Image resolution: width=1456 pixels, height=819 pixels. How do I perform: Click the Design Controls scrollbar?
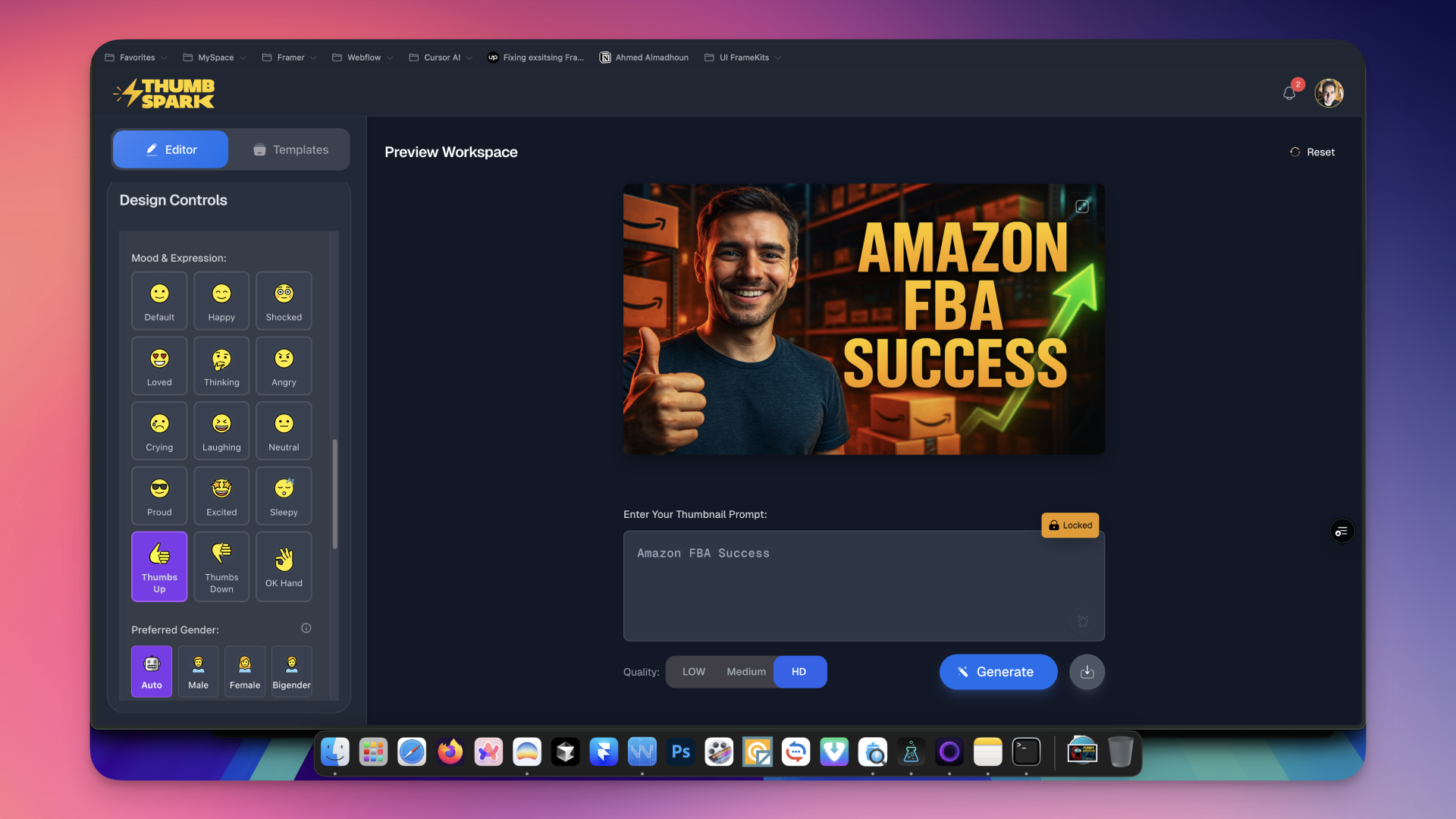[x=334, y=494]
